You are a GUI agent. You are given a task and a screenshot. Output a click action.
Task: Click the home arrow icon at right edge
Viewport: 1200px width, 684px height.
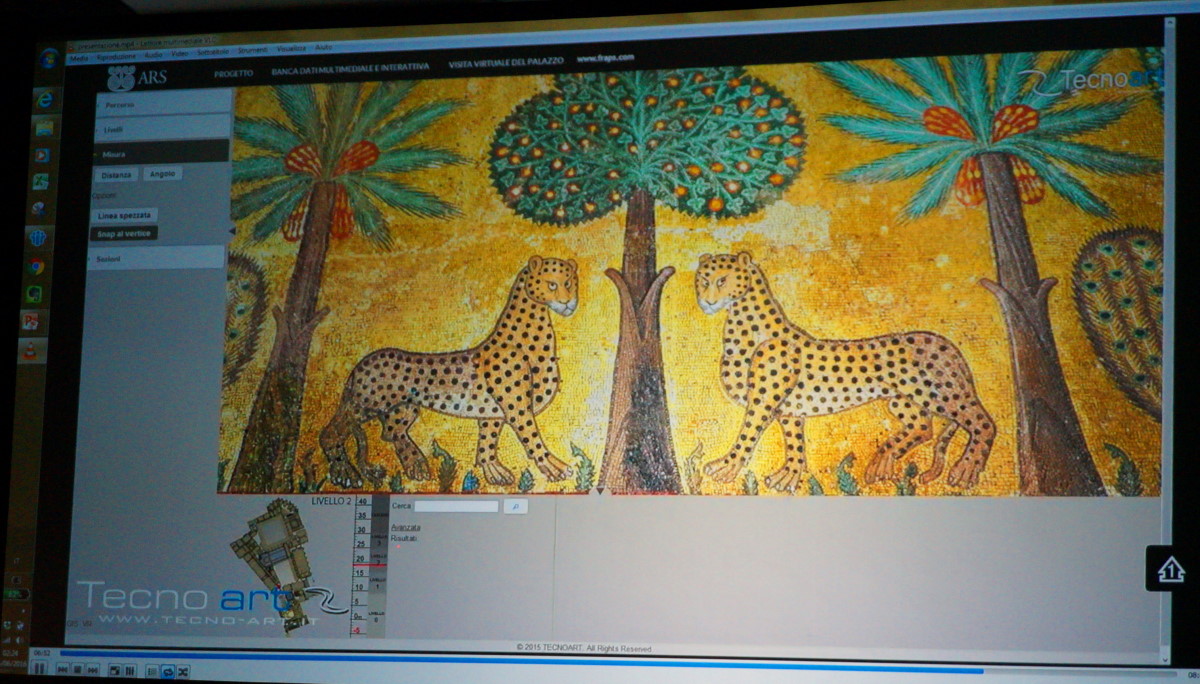click(x=1170, y=570)
